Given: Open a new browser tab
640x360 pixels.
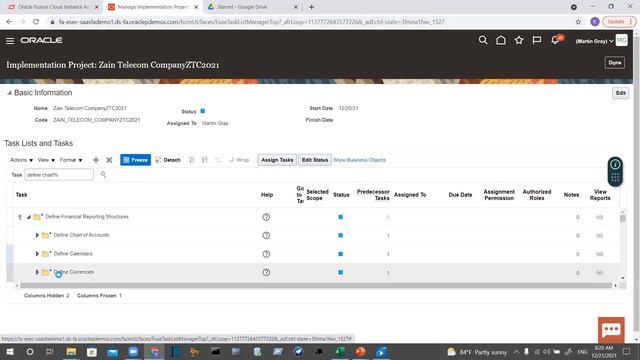Looking at the screenshot, I should click(x=311, y=7).
